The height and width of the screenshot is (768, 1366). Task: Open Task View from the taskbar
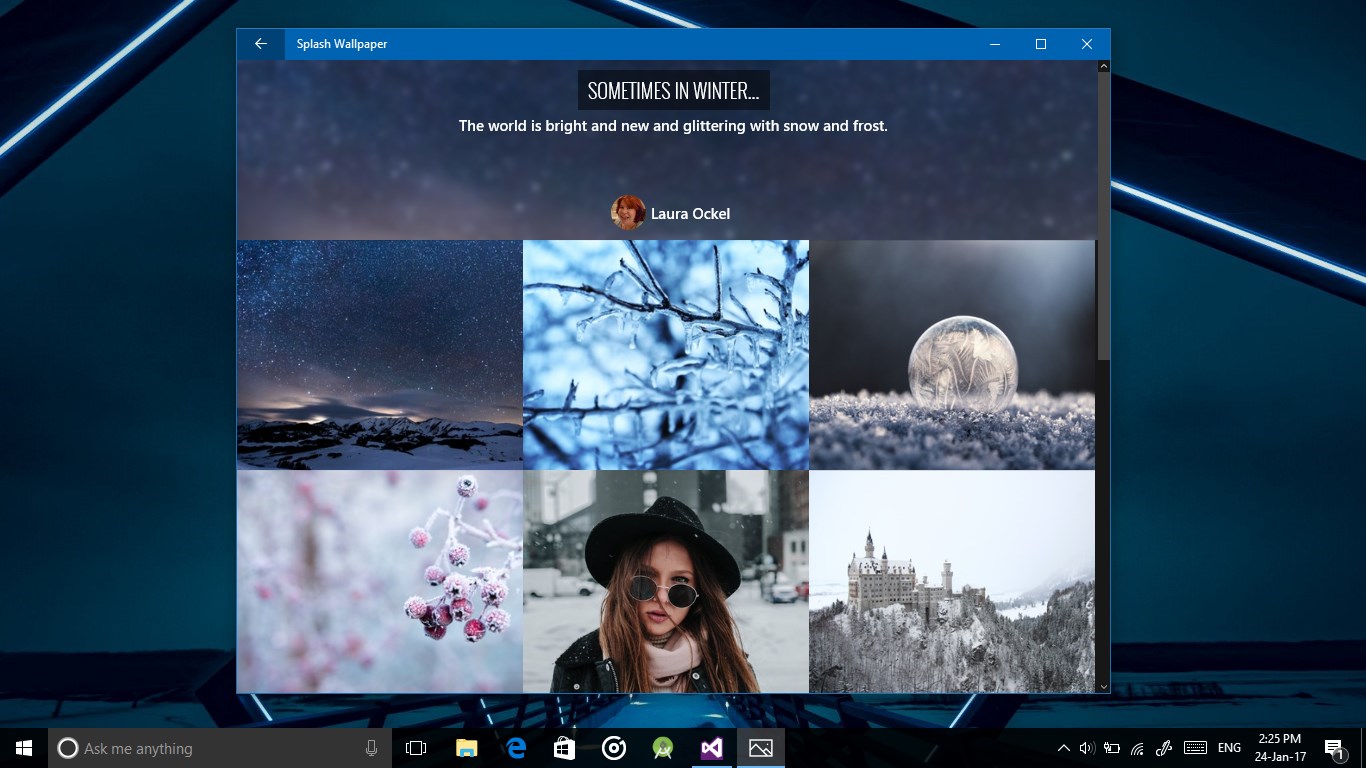[x=416, y=748]
